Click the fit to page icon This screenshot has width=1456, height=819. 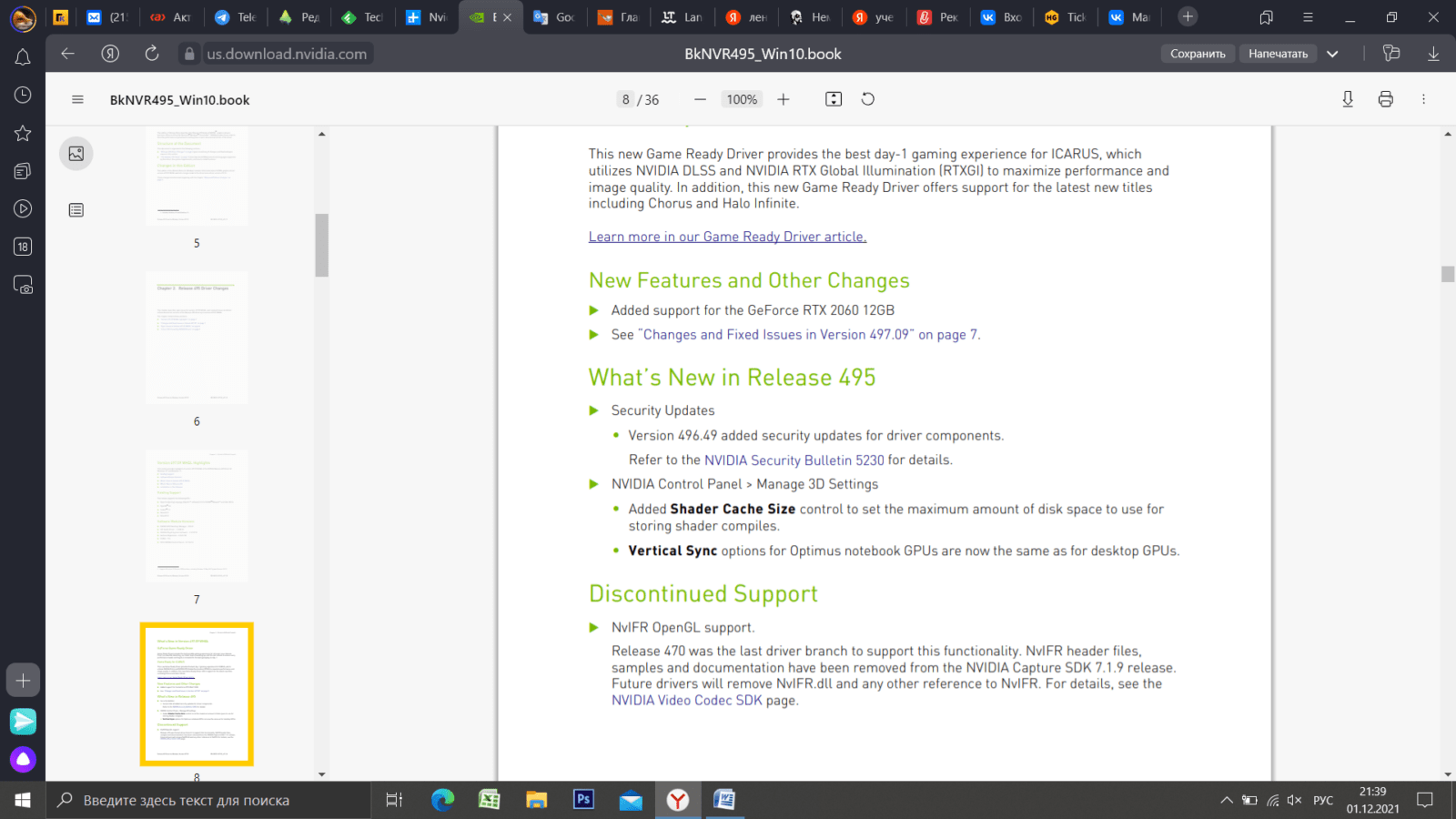click(834, 99)
